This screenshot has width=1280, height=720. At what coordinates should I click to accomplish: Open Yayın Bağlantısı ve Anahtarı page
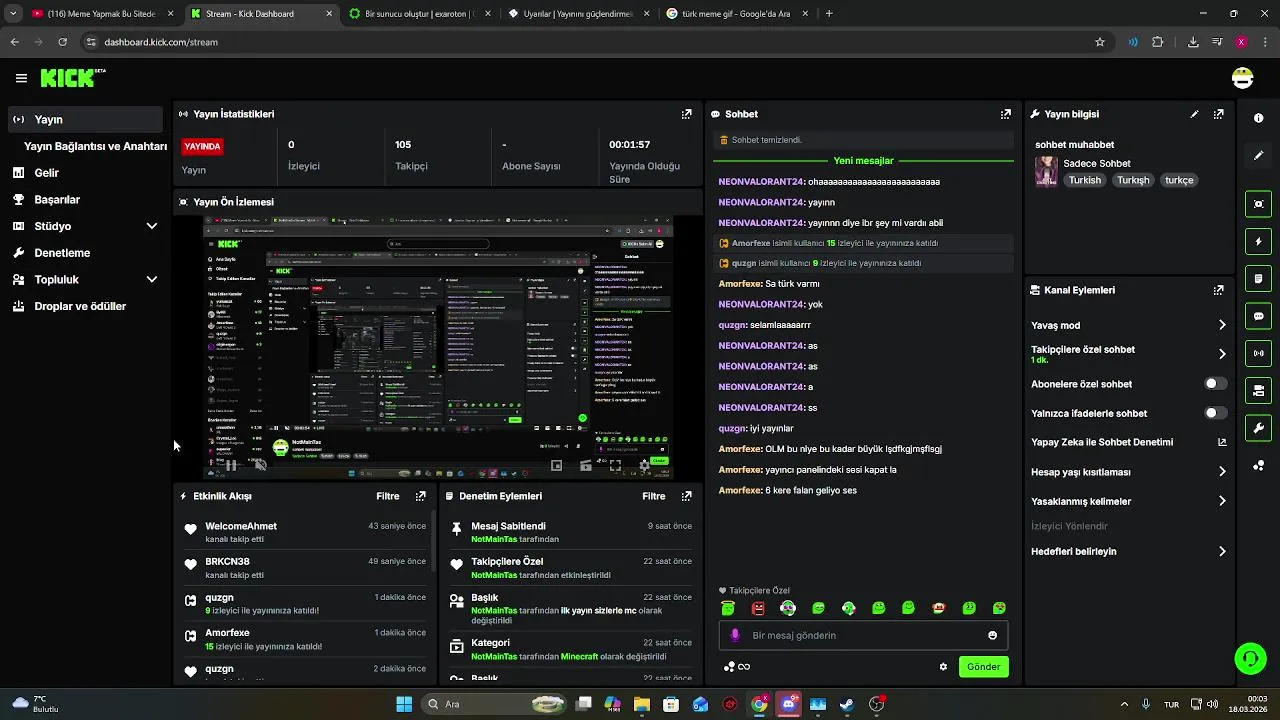point(95,146)
